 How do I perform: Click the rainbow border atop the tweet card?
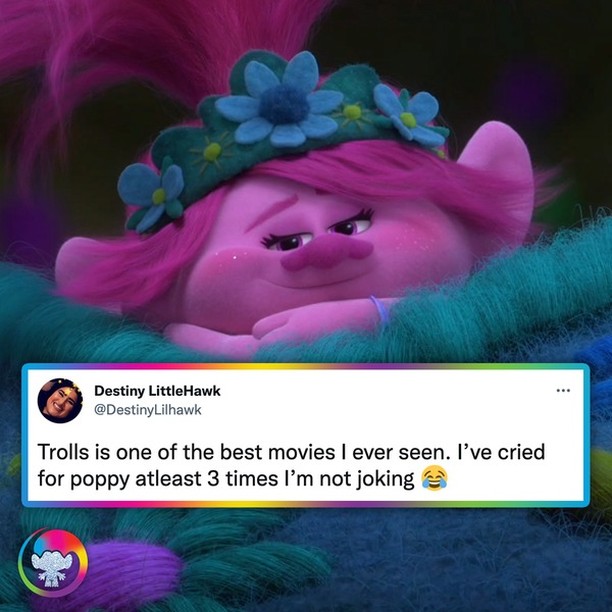306,366
